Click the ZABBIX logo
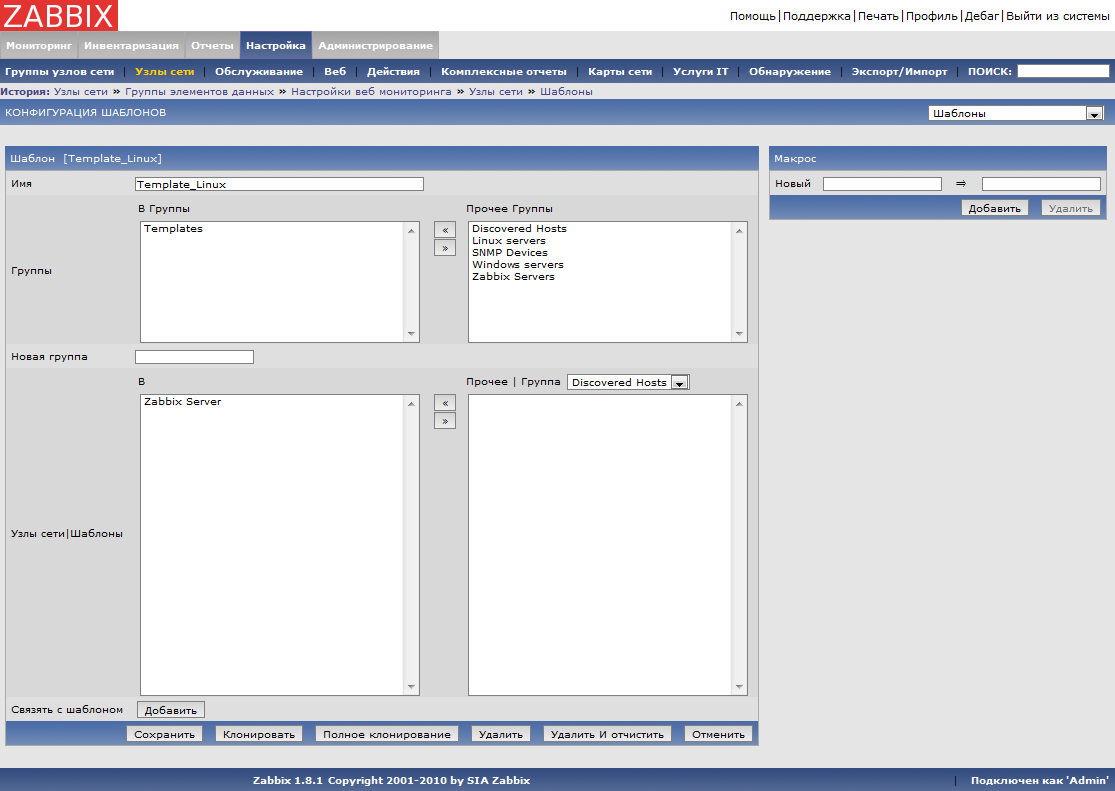The height and width of the screenshot is (791, 1115). point(59,15)
